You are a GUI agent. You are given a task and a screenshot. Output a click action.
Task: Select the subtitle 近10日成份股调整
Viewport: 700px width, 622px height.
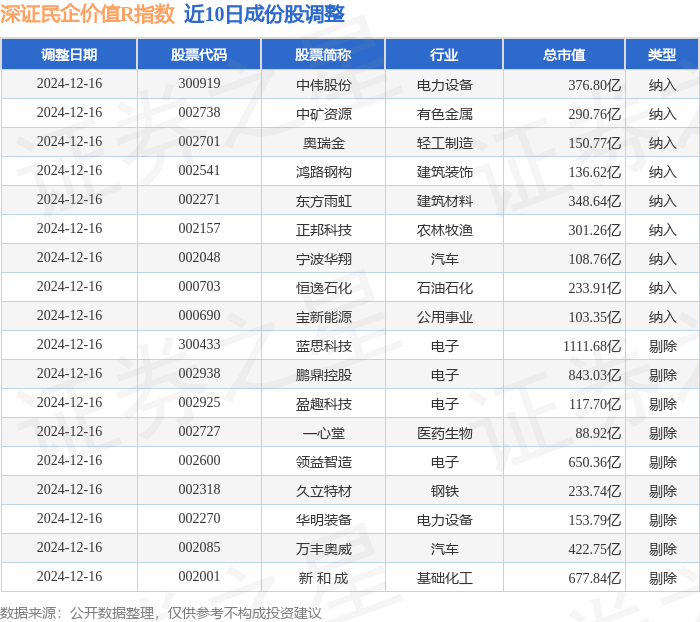[264, 14]
